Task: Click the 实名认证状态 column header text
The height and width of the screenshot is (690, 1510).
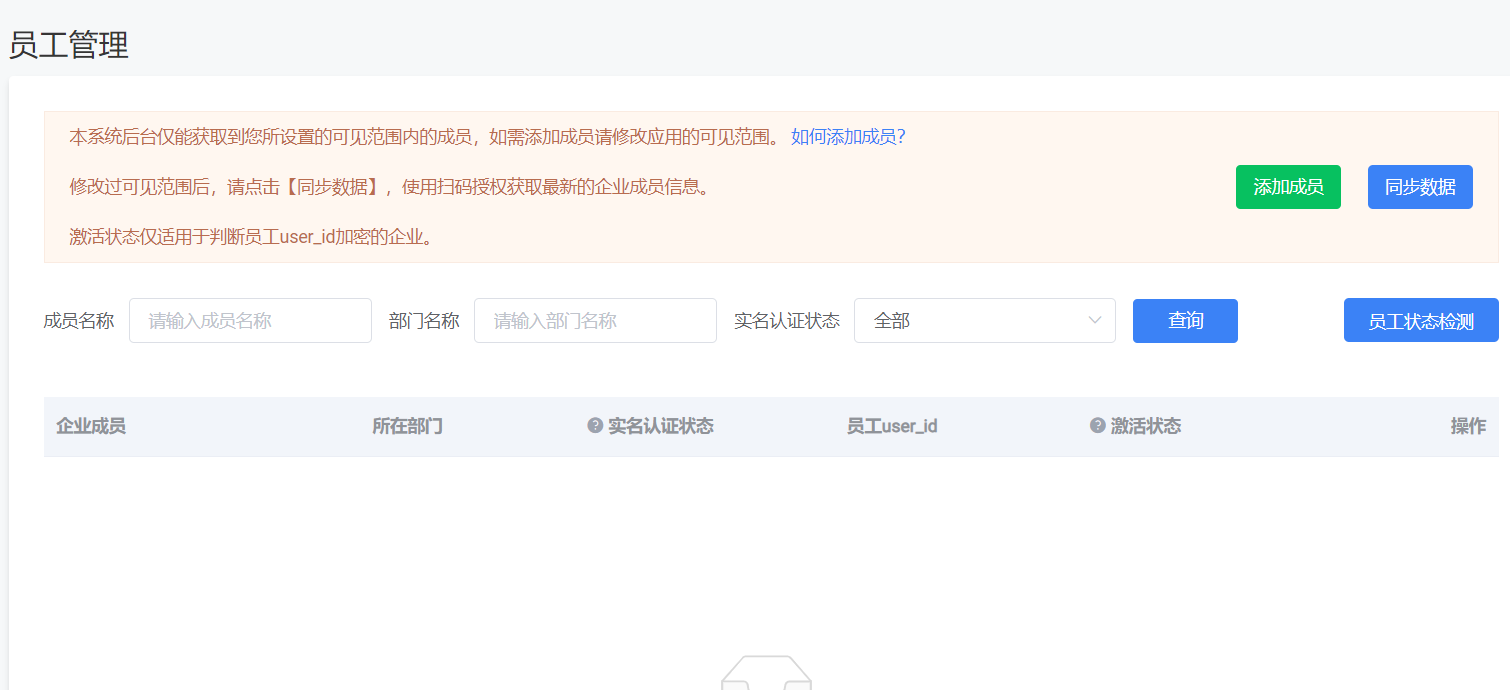Action: [661, 426]
